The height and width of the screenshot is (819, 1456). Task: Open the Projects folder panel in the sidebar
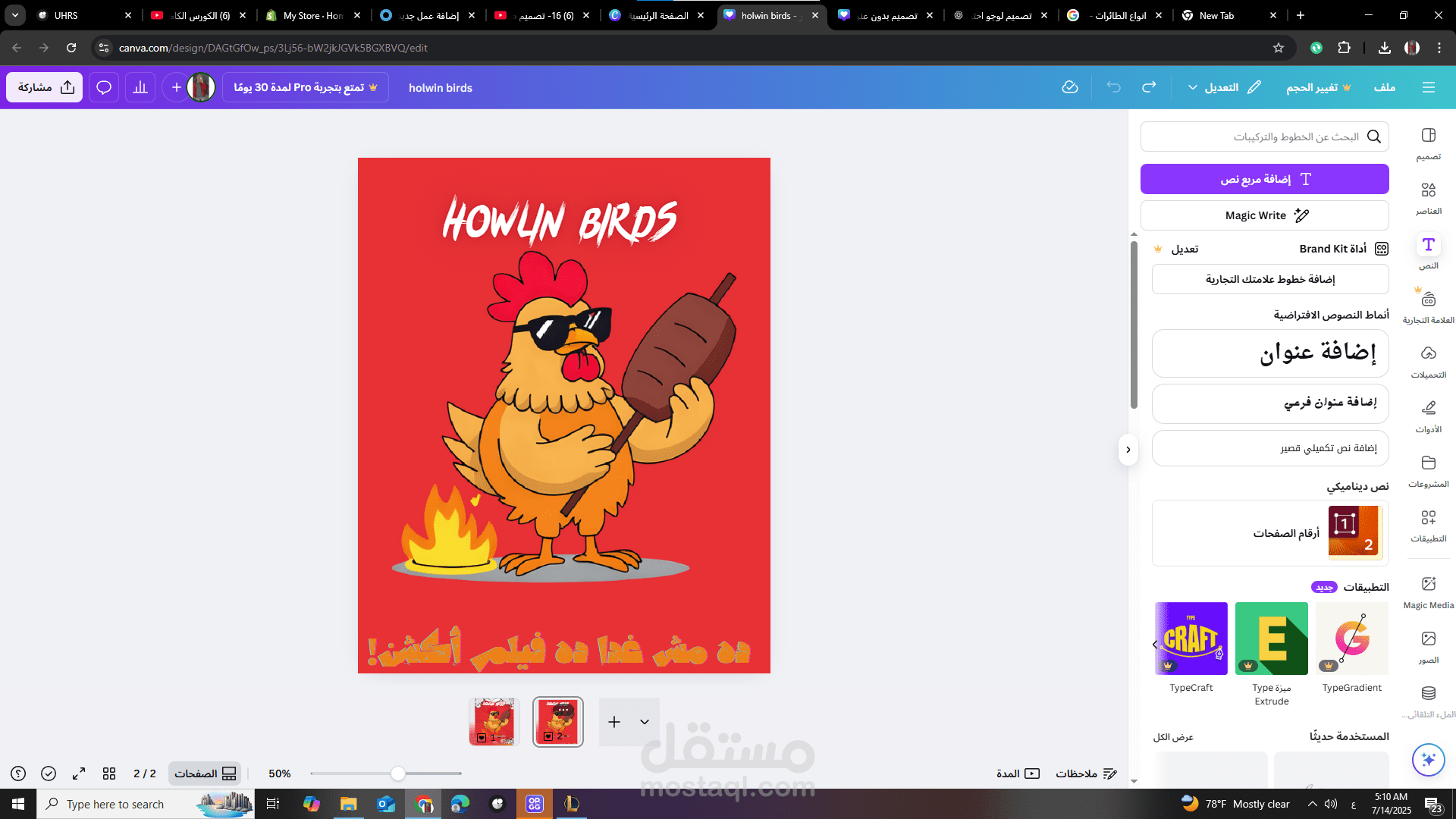coord(1429,471)
